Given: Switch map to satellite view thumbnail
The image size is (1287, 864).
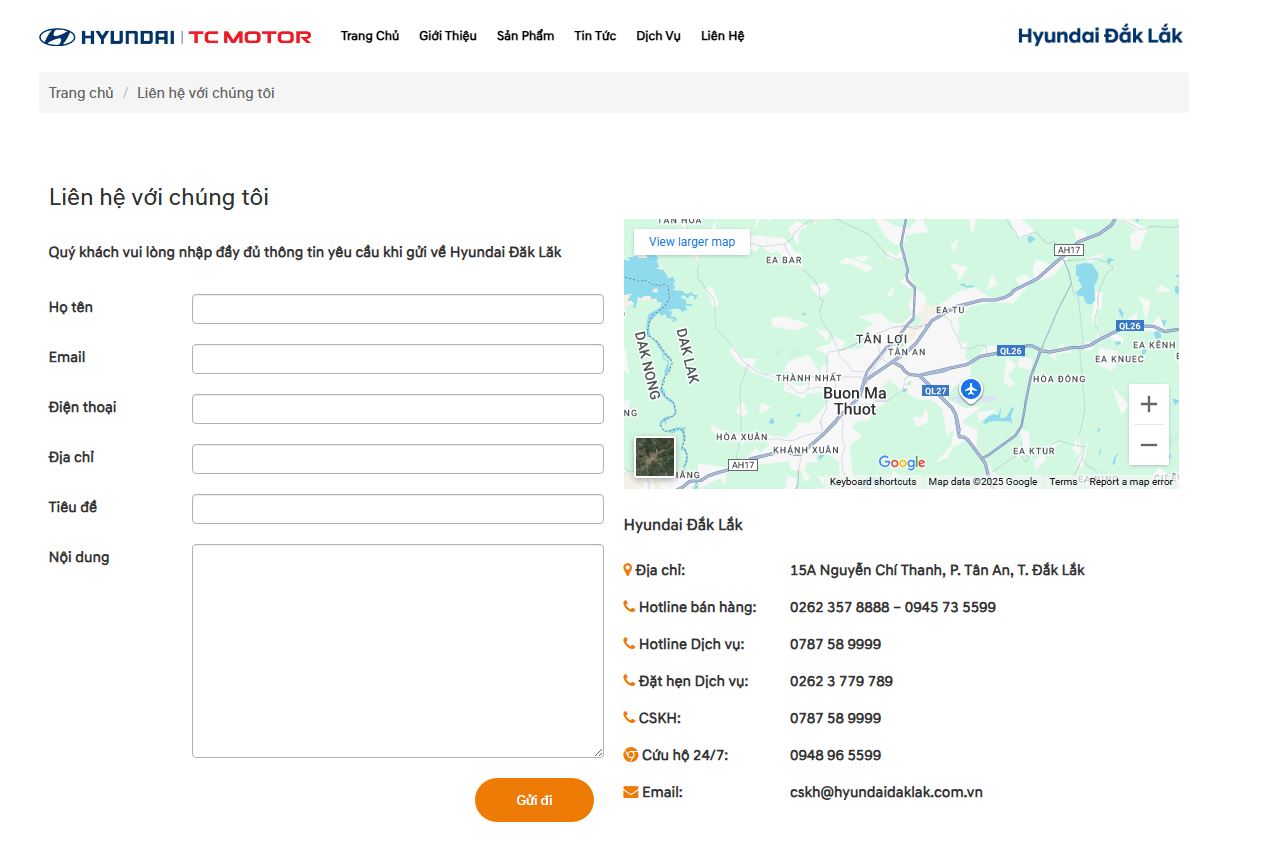Looking at the screenshot, I should pos(655,457).
